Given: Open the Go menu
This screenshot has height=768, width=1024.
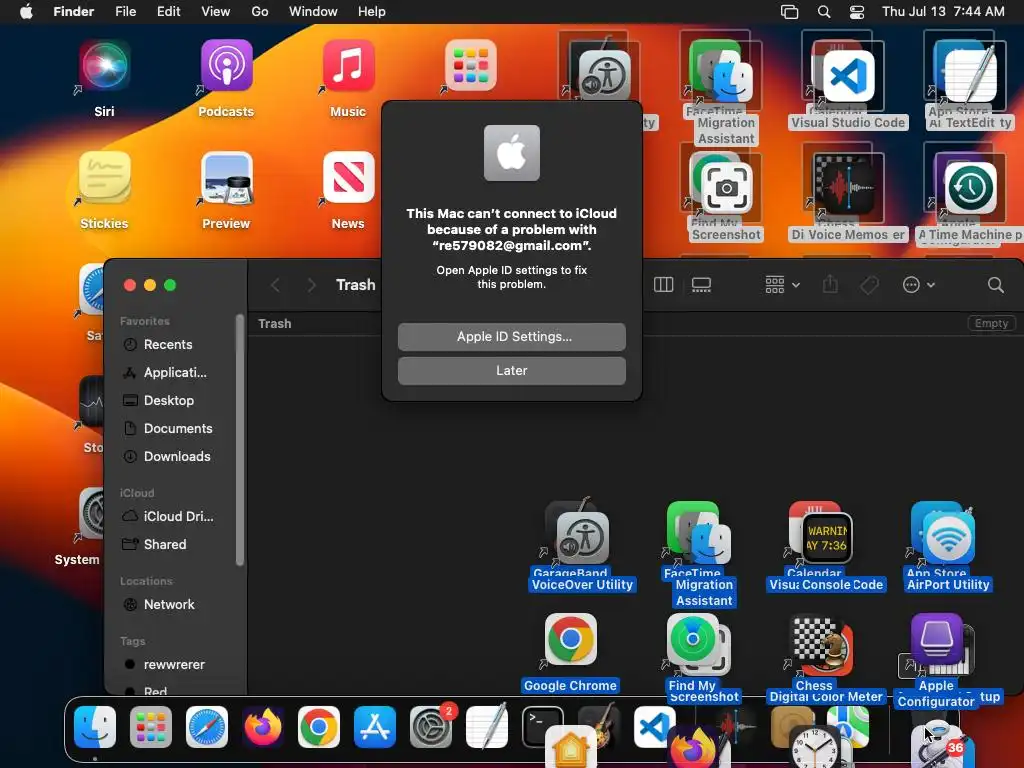Looking at the screenshot, I should click(x=260, y=11).
